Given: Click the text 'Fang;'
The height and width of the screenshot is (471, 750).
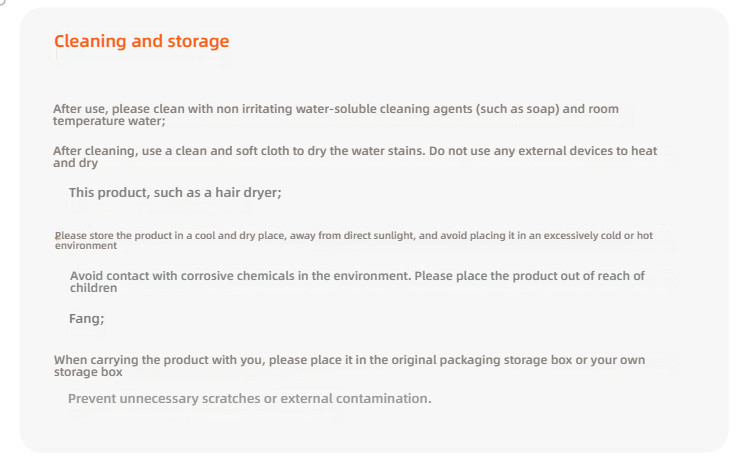Looking at the screenshot, I should [87, 318].
